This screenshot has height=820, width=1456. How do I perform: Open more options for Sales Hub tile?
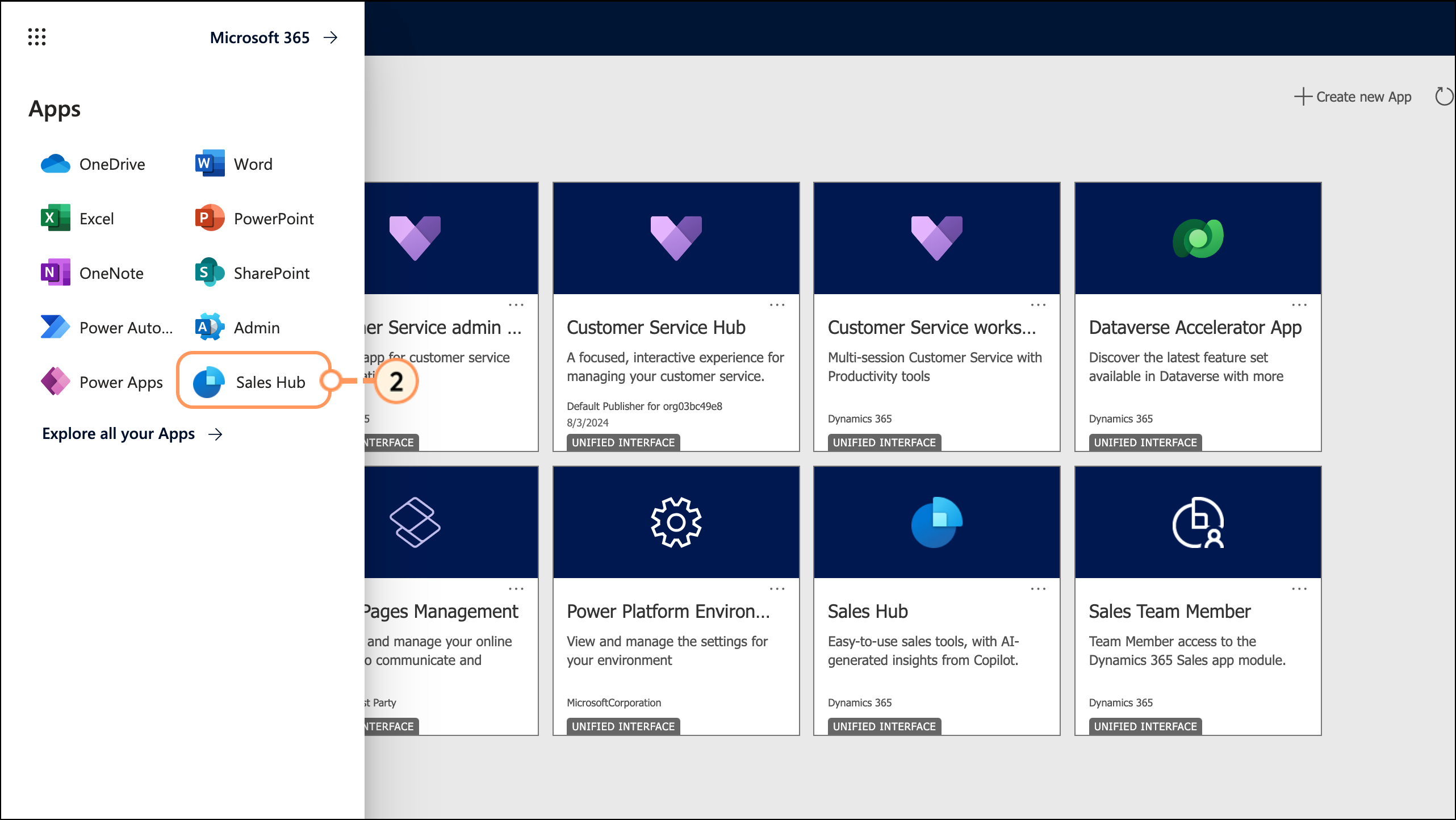pyautogui.click(x=1039, y=589)
